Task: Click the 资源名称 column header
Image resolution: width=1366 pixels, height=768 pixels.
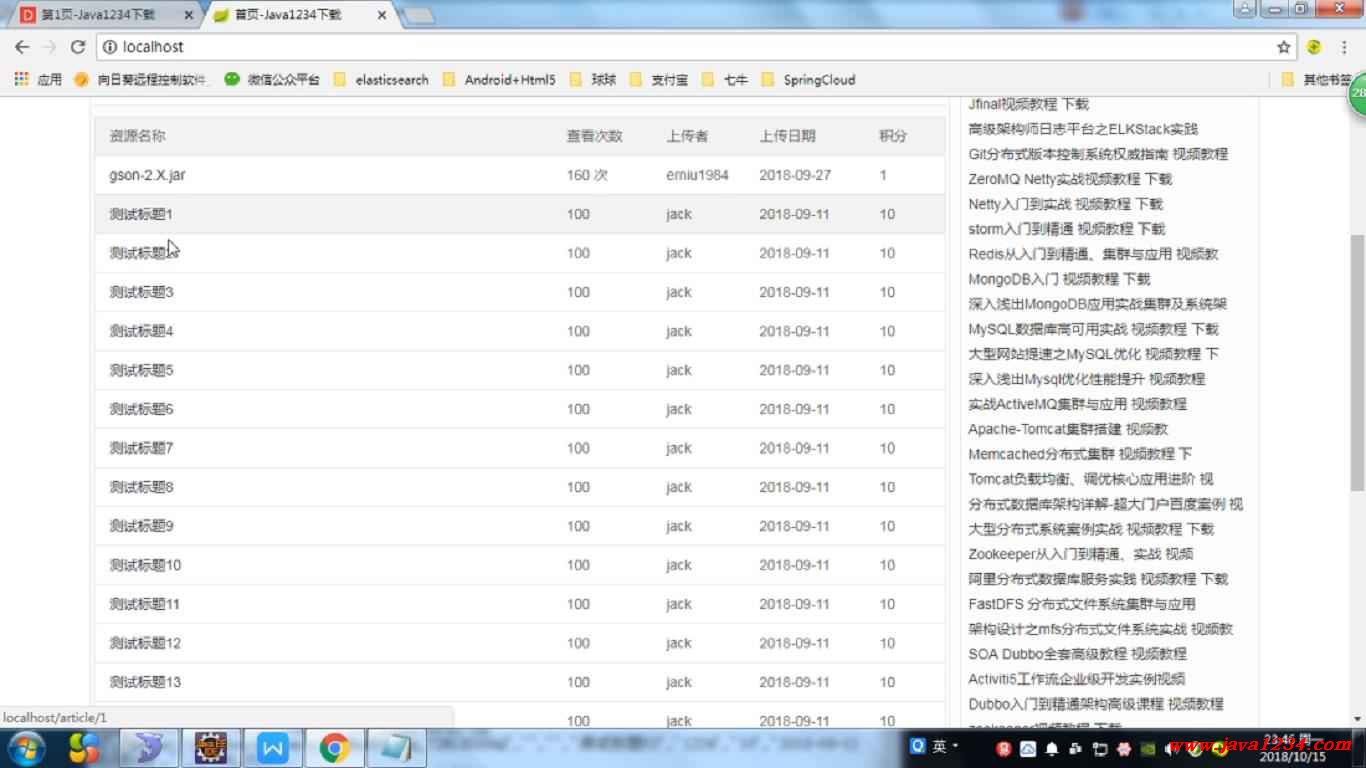Action: [x=137, y=136]
